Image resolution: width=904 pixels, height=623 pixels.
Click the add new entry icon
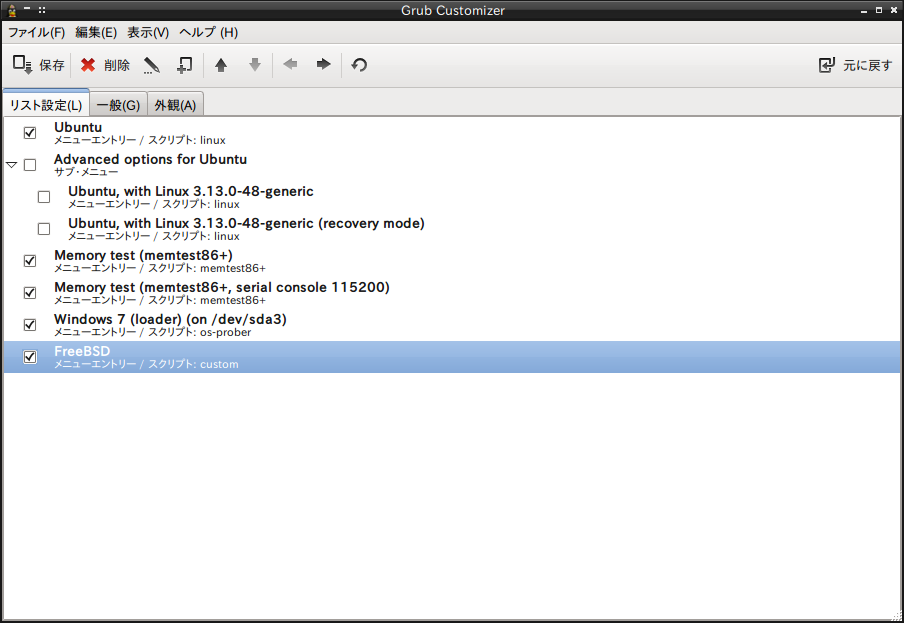pos(184,65)
